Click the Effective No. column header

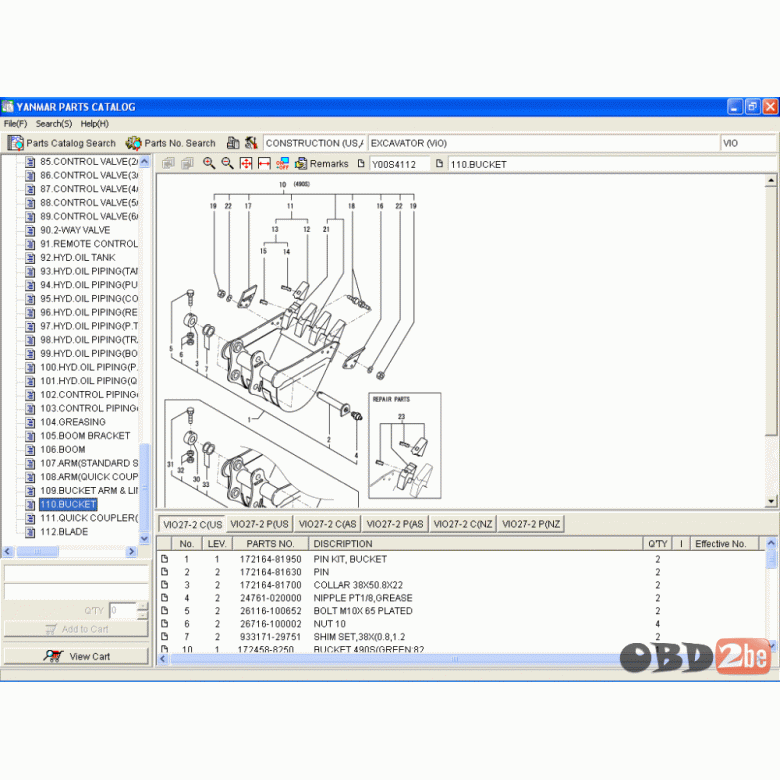click(x=725, y=544)
